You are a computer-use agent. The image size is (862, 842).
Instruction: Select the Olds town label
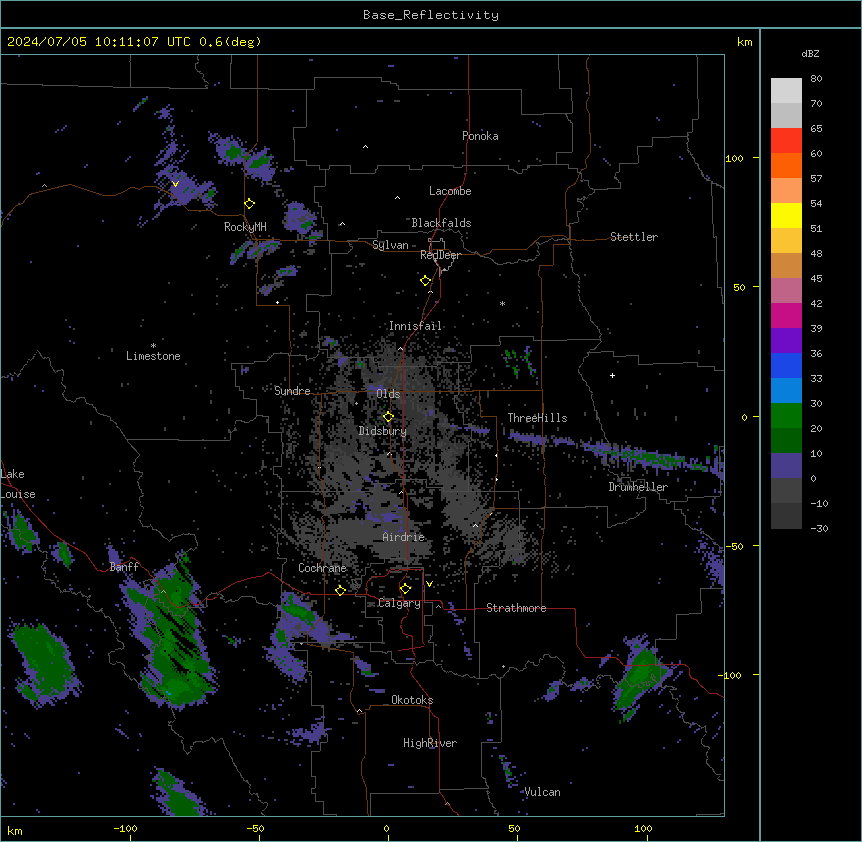click(388, 394)
